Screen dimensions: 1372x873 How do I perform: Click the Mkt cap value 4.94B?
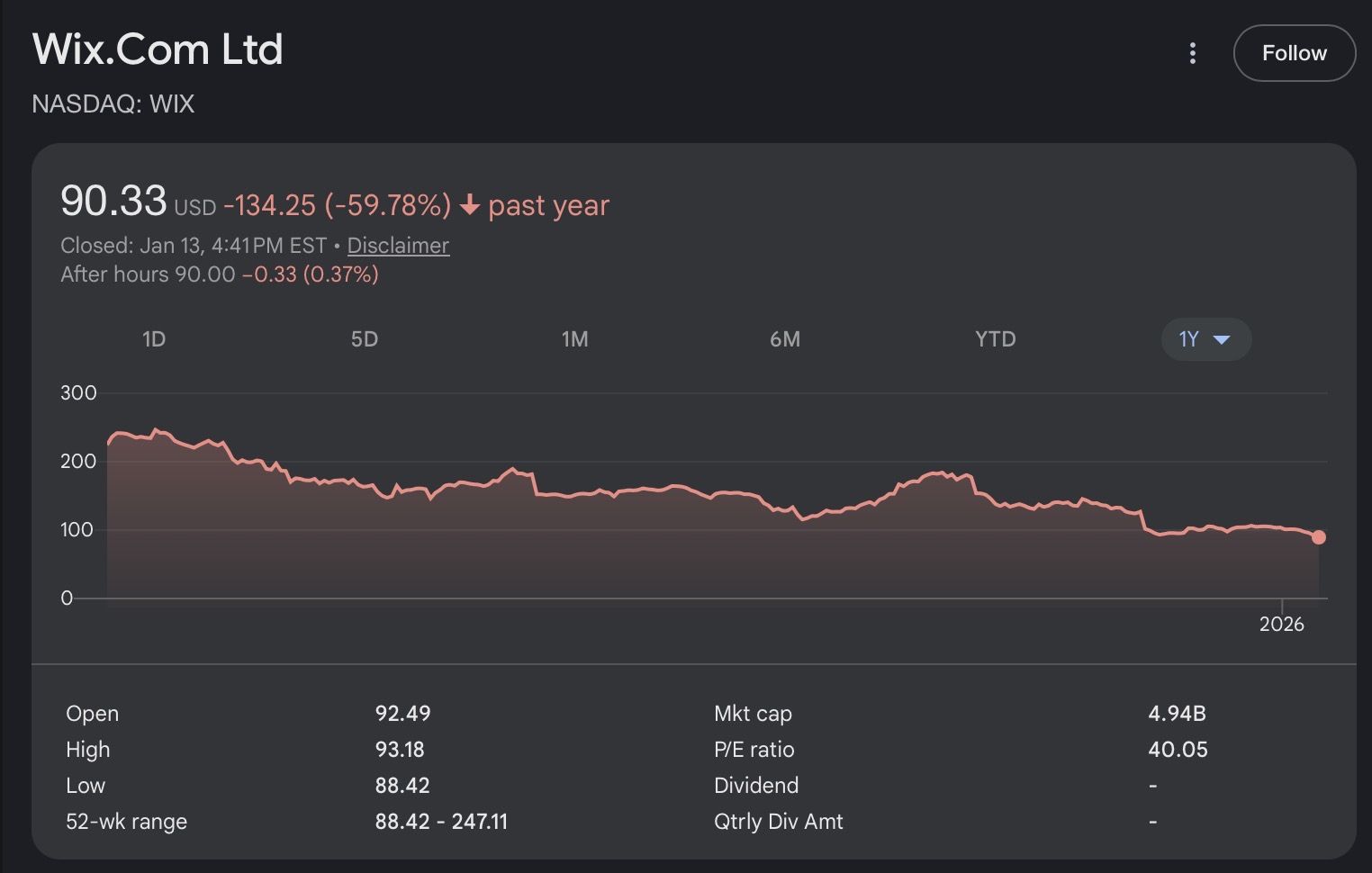point(1177,714)
